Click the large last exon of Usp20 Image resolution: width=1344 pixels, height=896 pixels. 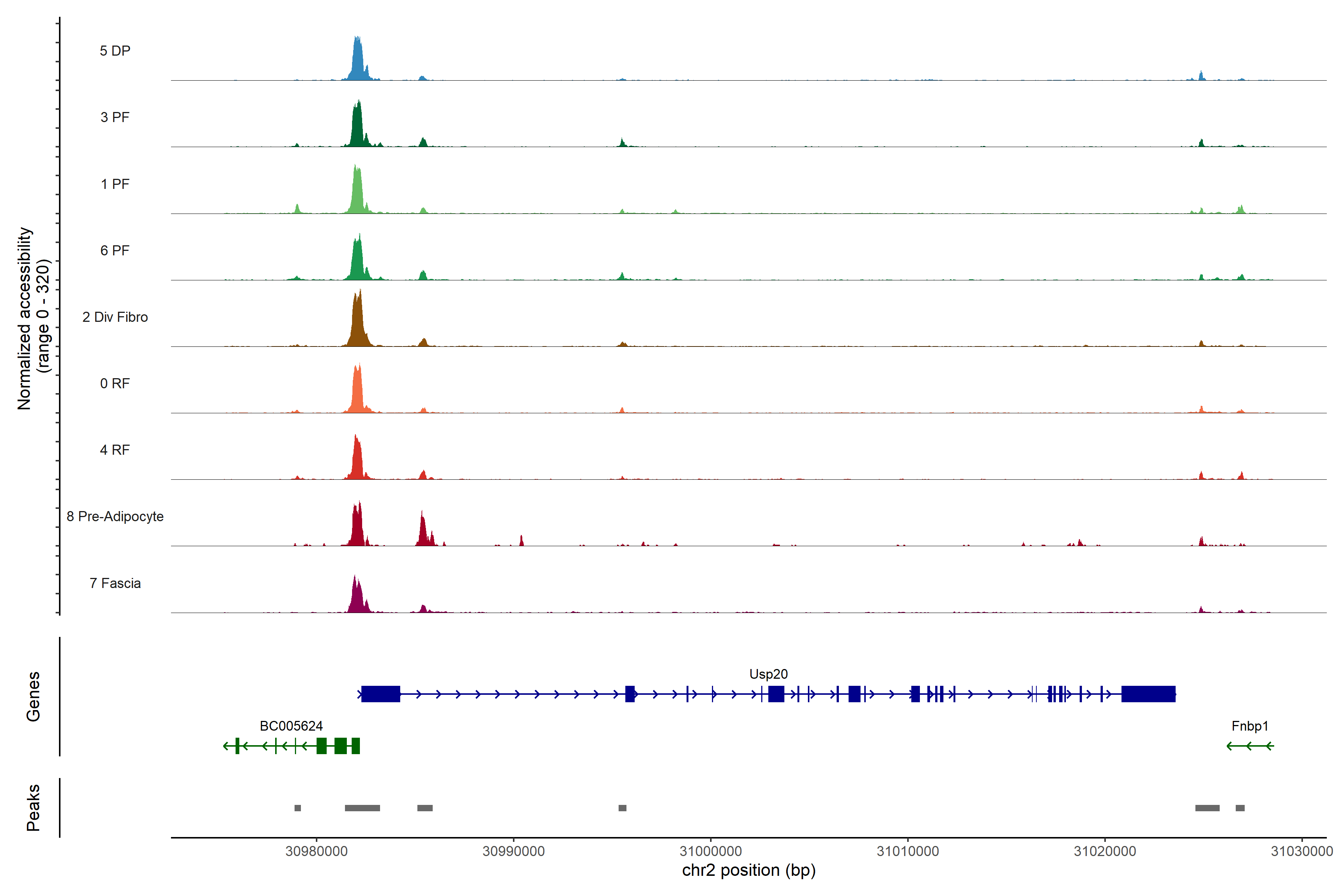pyautogui.click(x=1148, y=694)
